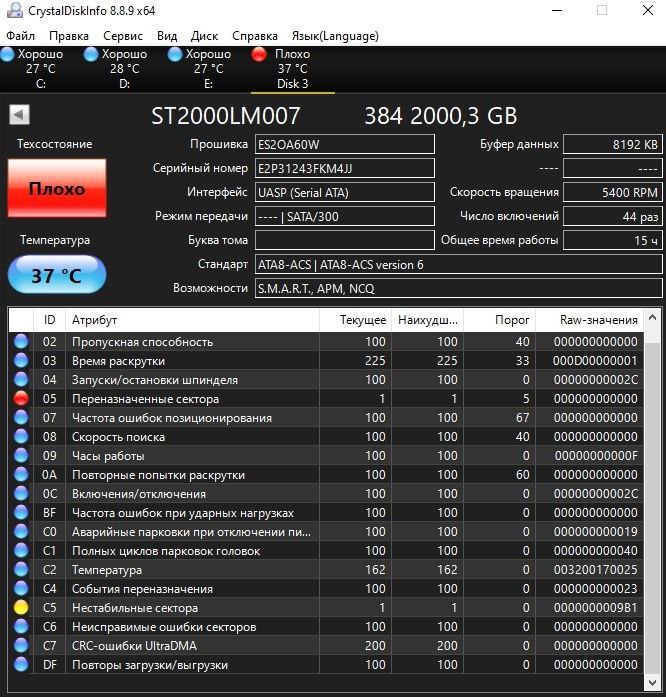666x697 pixels.
Task: Click the blue status icon of attribute 02
Action: [x=21, y=341]
